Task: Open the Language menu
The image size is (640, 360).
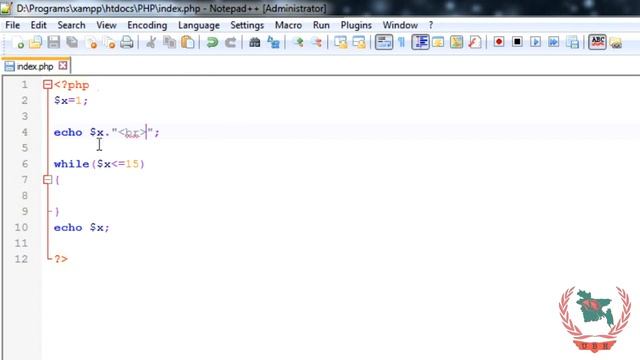Action: (x=199, y=25)
